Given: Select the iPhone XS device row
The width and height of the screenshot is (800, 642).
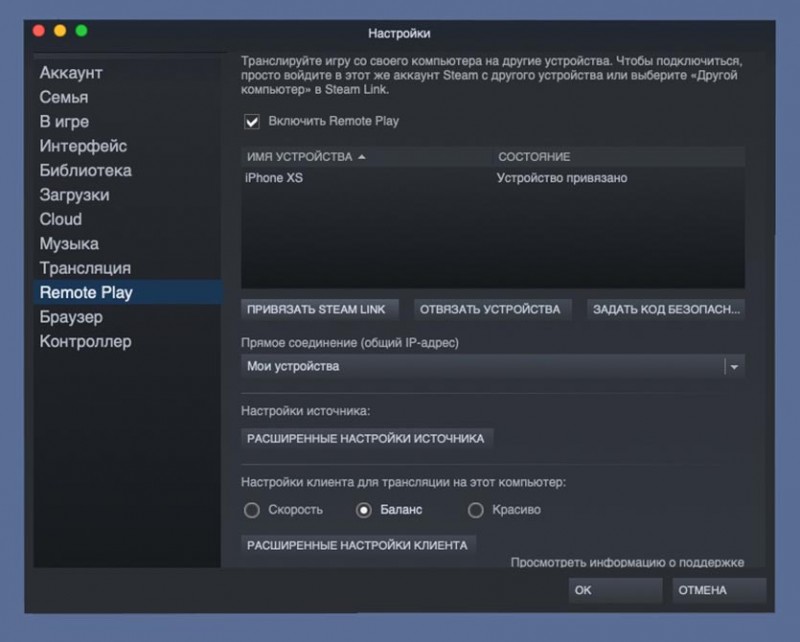Looking at the screenshot, I should tap(493, 178).
